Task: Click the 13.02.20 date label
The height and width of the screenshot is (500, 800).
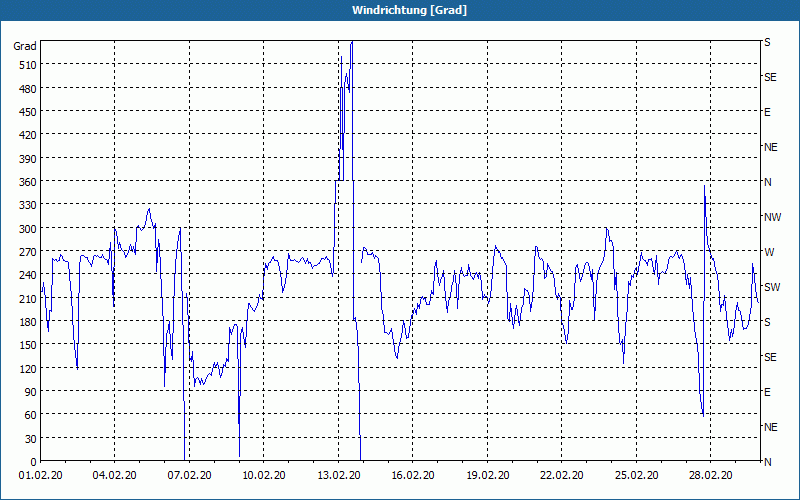Action: coord(338,476)
